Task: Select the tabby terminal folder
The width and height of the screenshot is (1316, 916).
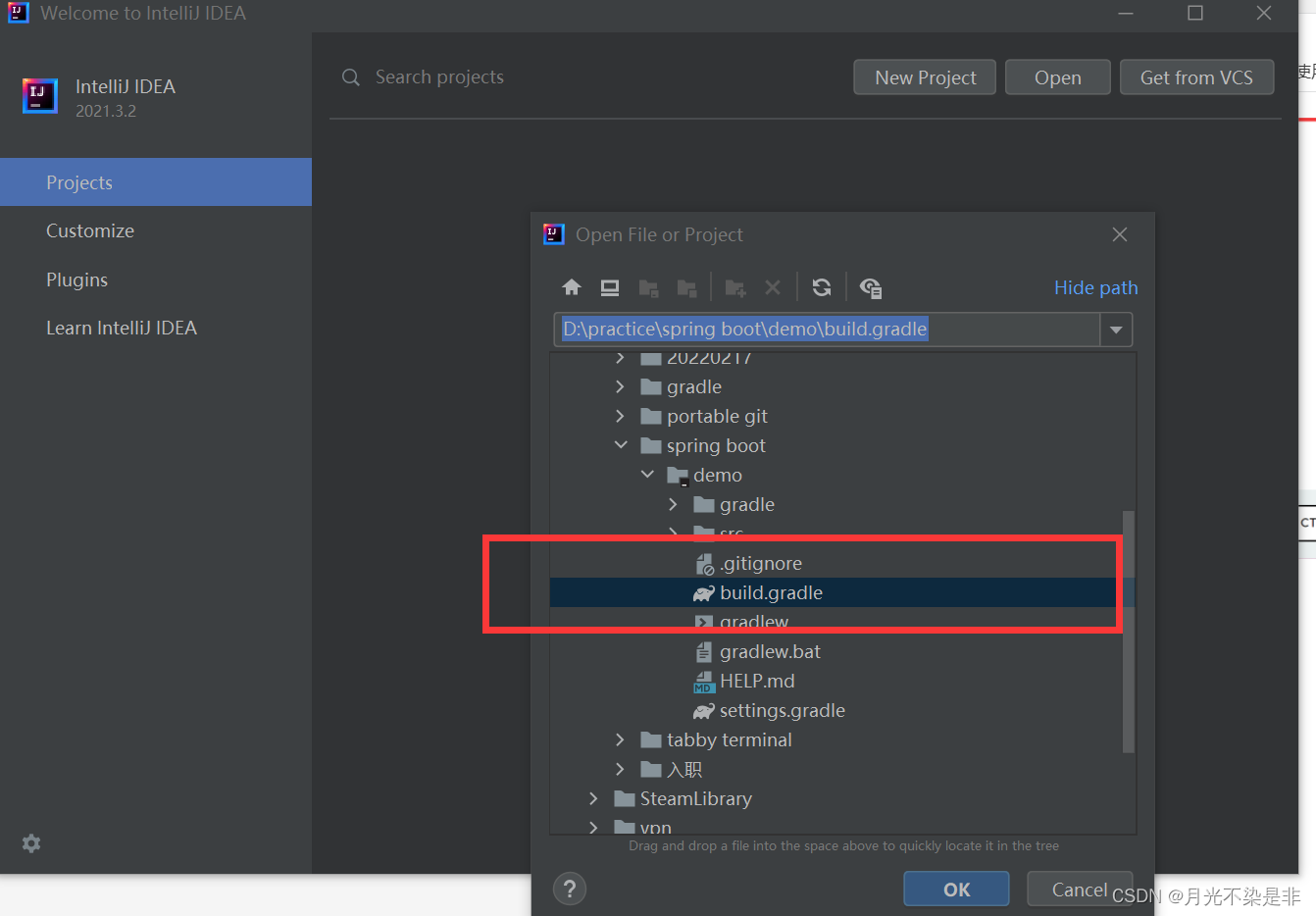Action: point(730,739)
